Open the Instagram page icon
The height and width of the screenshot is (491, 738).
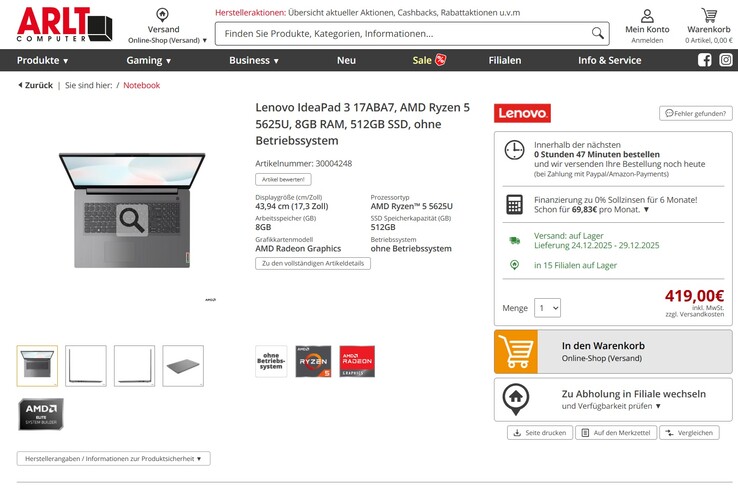point(725,60)
